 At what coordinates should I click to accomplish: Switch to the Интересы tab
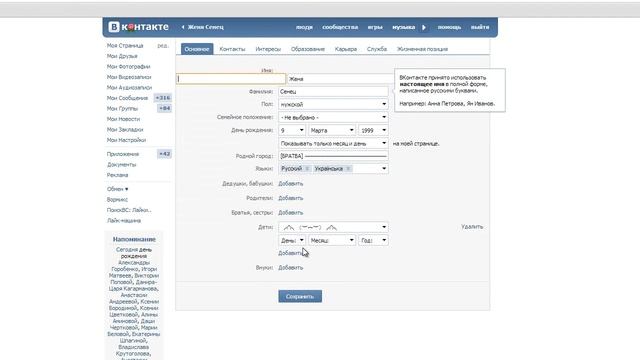268,49
